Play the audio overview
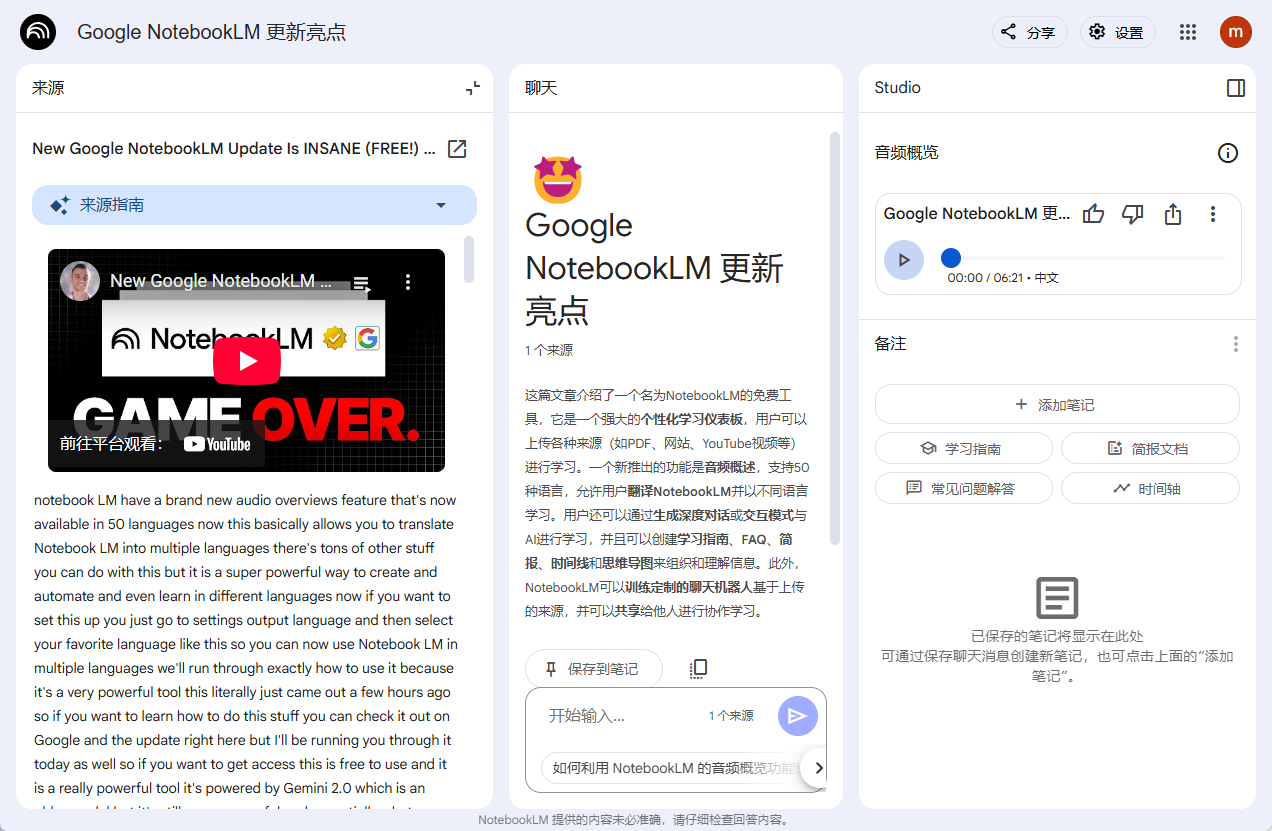 point(904,260)
